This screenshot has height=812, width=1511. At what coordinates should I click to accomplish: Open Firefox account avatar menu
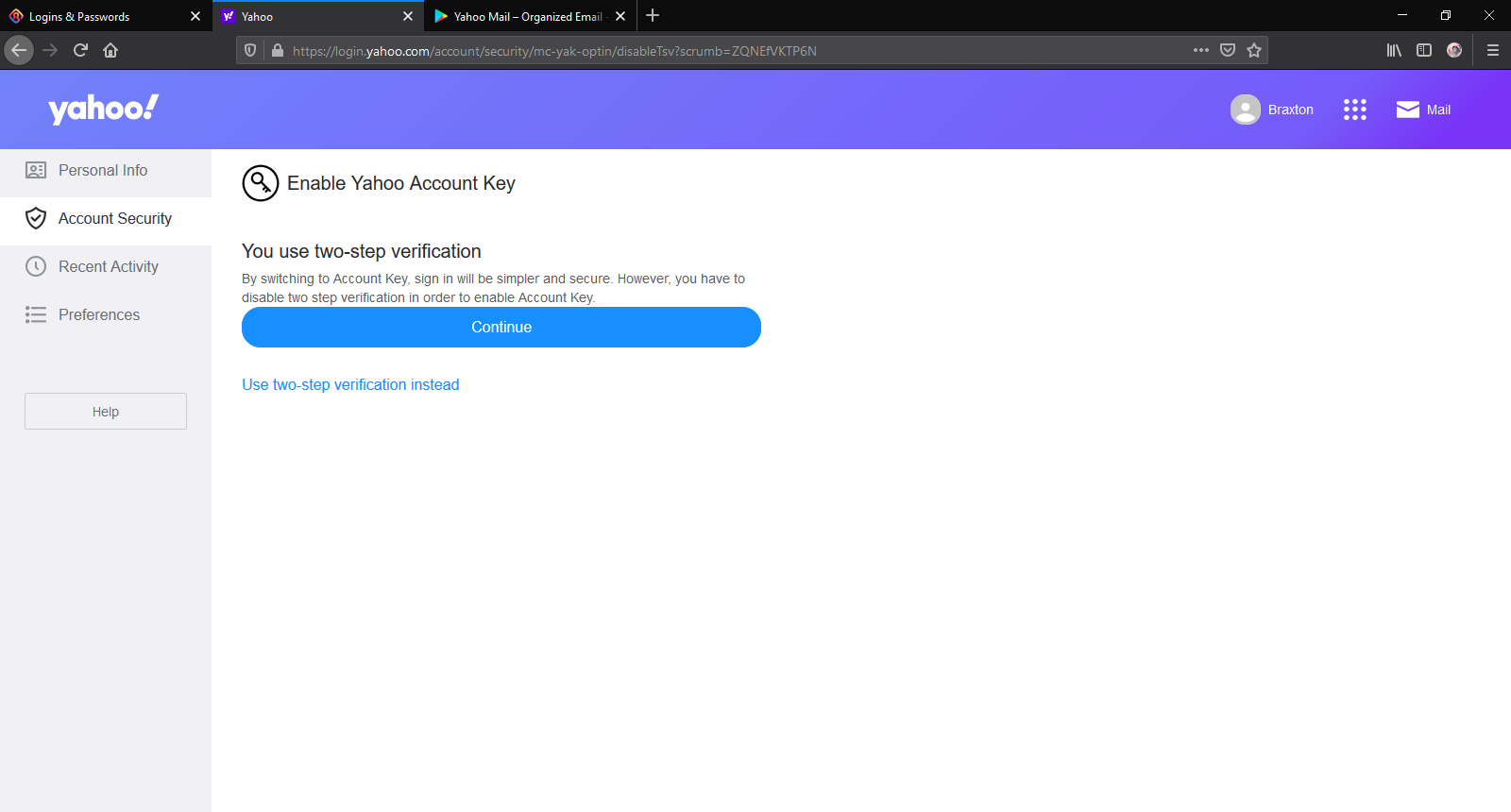[1454, 50]
